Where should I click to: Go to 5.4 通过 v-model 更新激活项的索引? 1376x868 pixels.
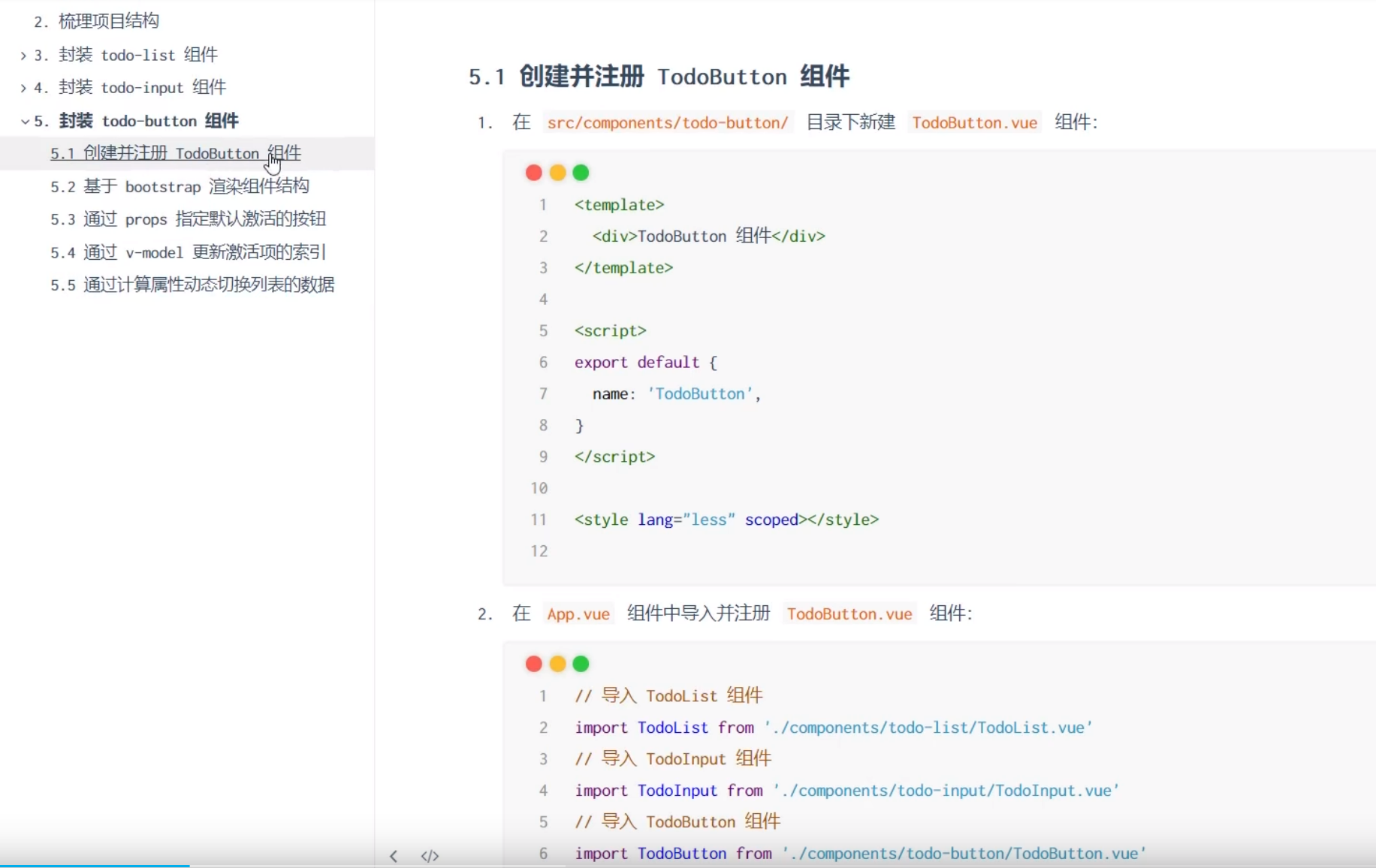188,252
